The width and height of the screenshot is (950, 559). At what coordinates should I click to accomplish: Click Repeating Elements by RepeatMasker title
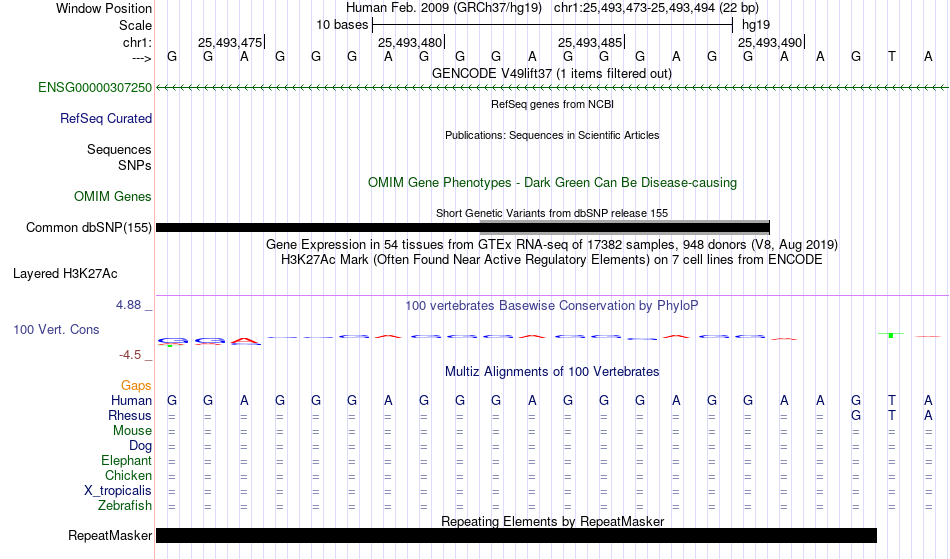tap(553, 521)
